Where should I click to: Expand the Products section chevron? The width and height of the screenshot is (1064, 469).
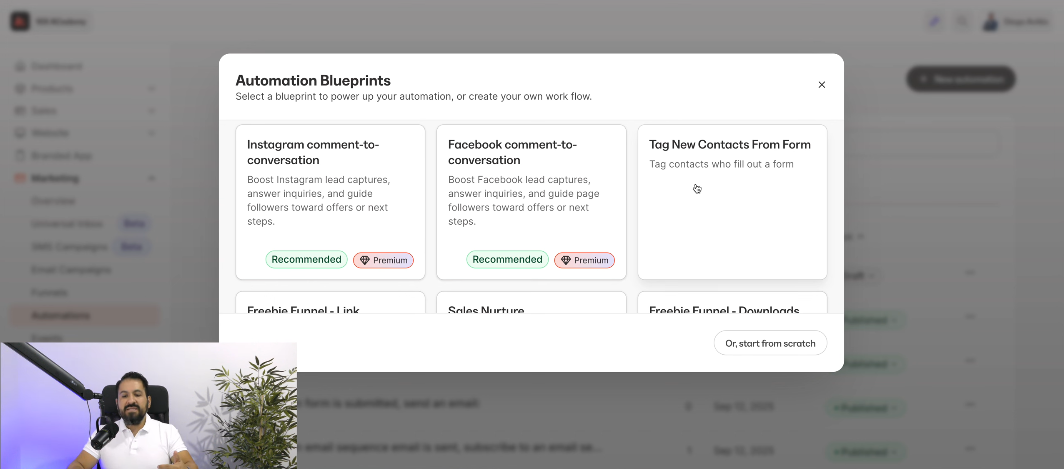[152, 89]
